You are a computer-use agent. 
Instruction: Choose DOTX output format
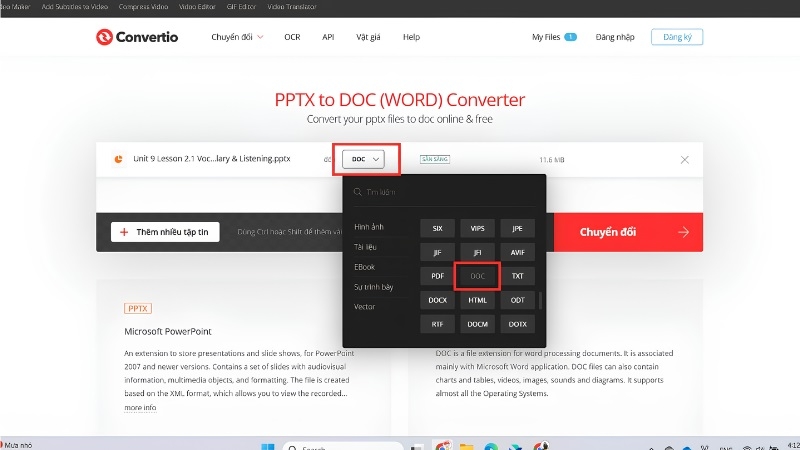(x=517, y=324)
